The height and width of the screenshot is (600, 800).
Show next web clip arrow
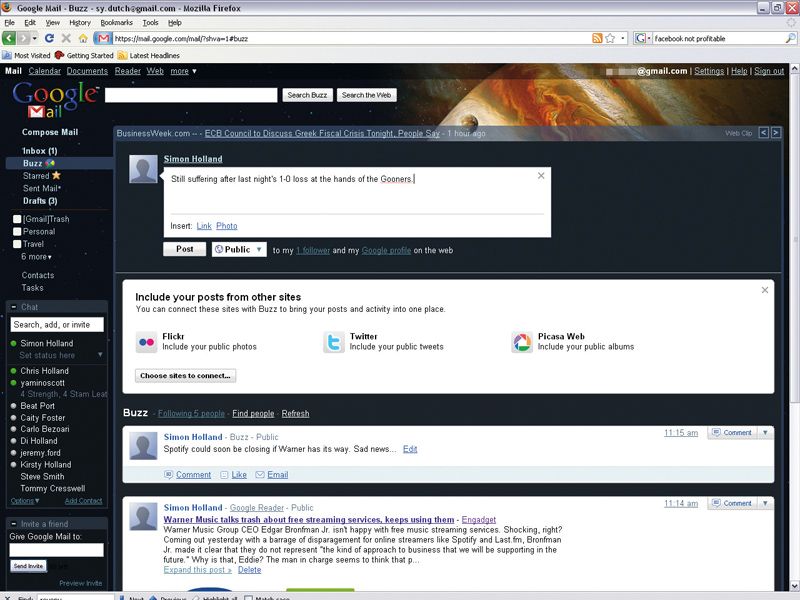(x=776, y=133)
